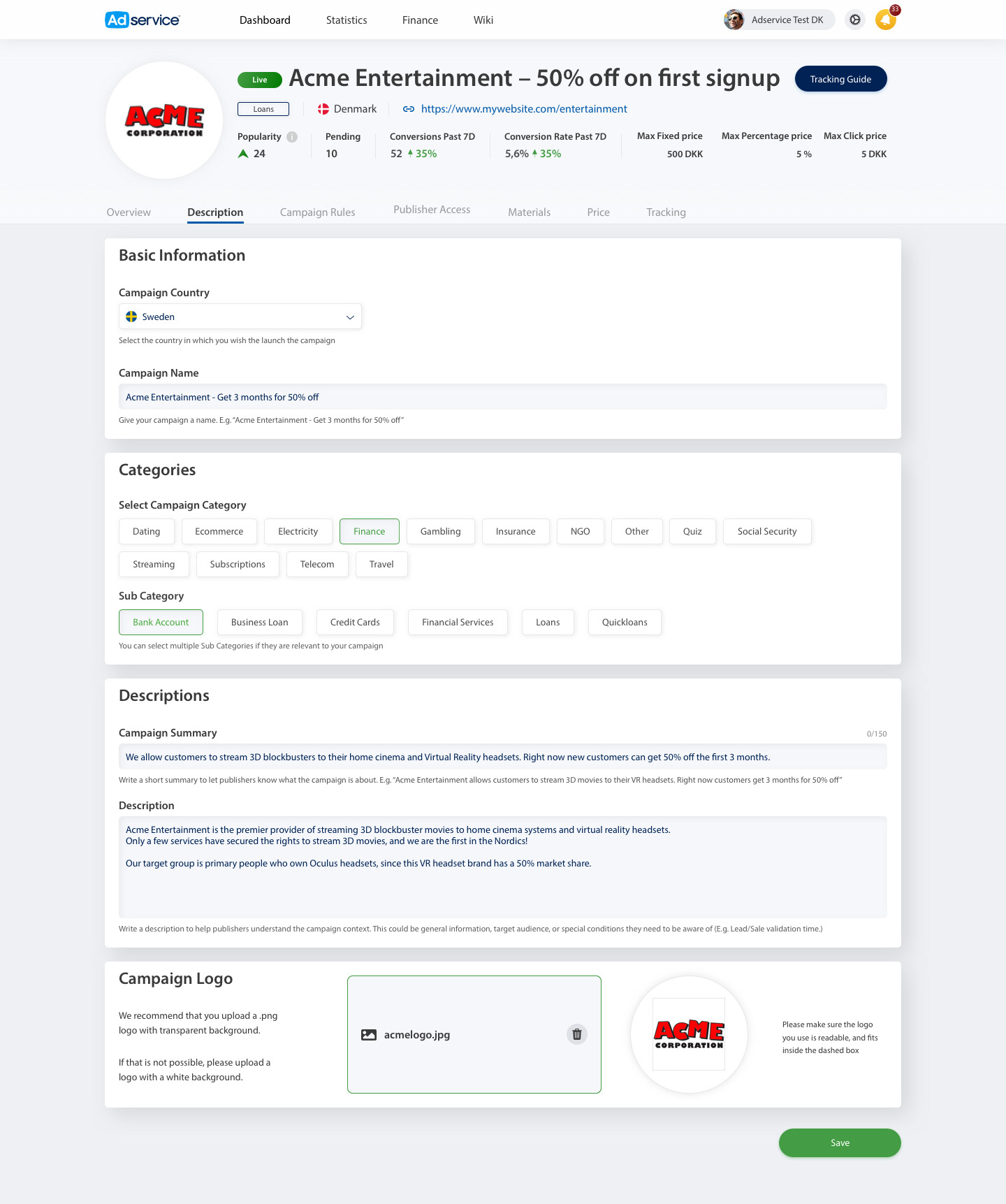1006x1204 pixels.
Task: Open Statistics in top navigation
Action: point(347,20)
